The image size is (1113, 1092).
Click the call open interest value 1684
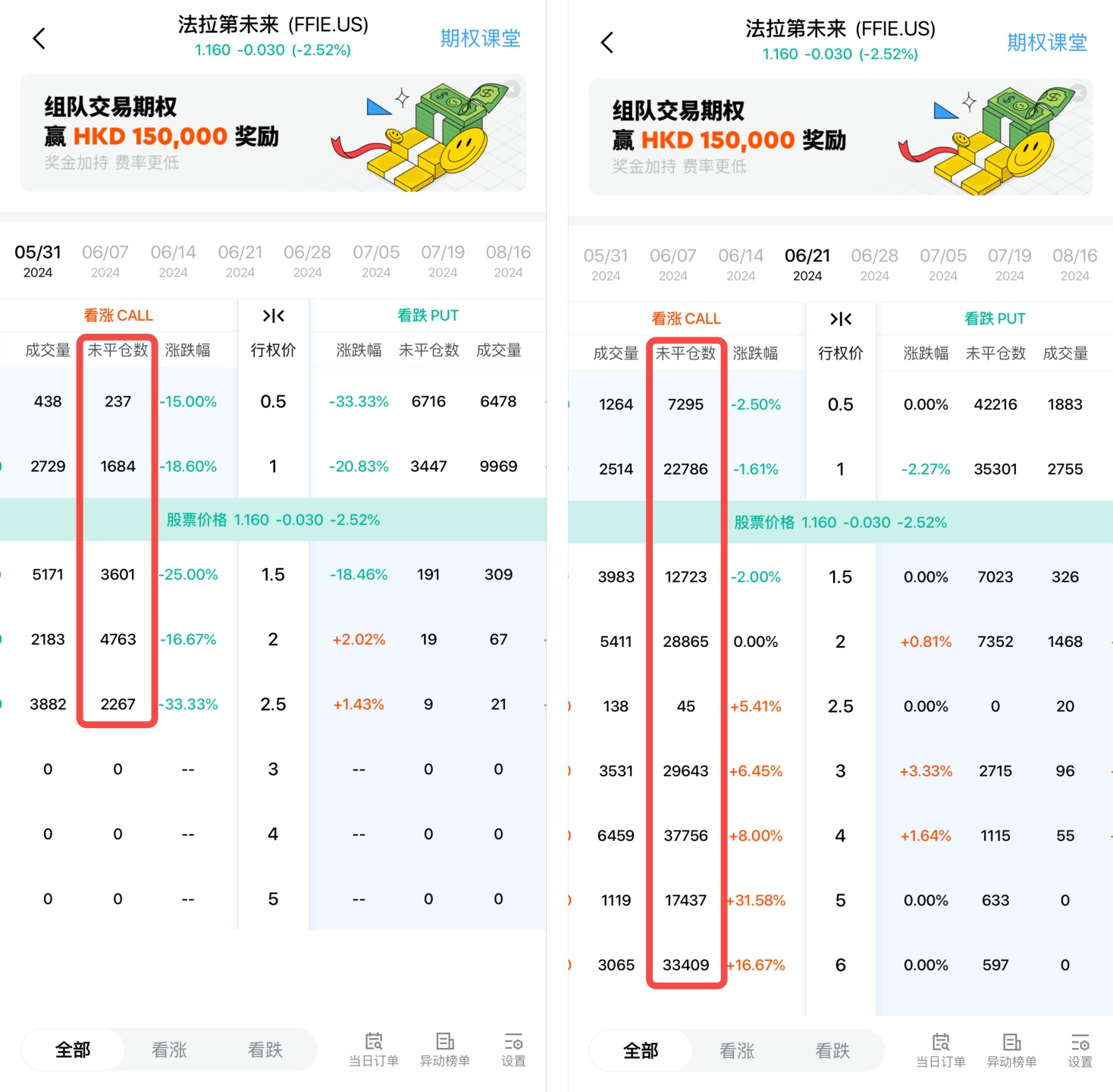pos(118,466)
